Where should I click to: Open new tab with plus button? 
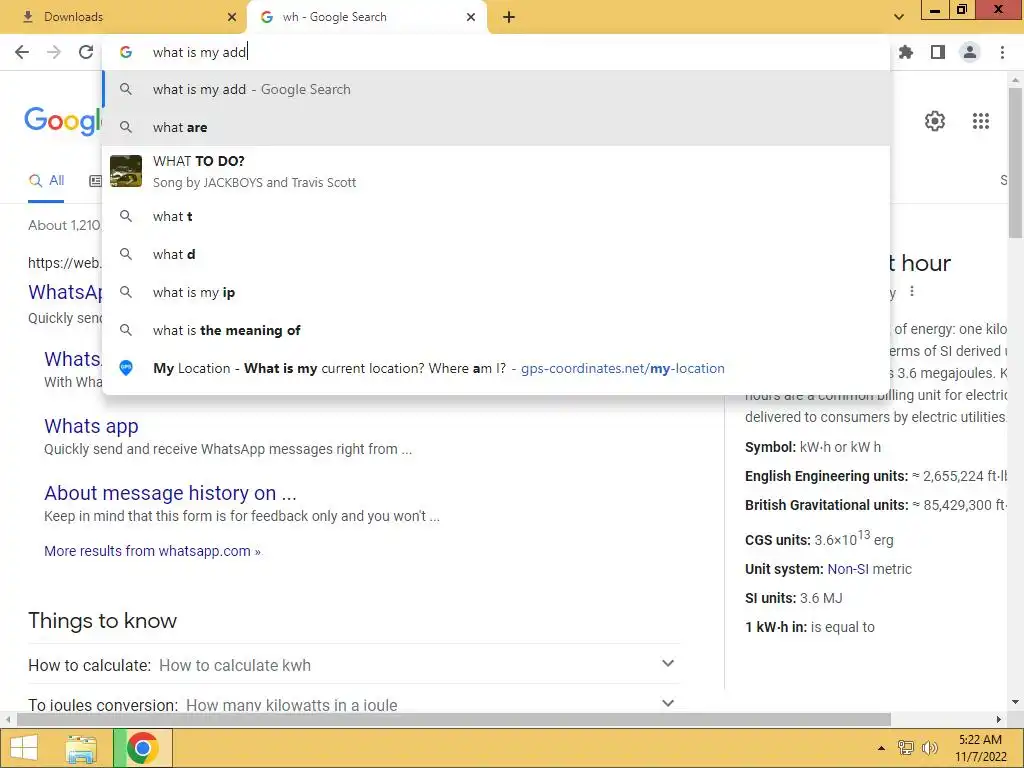pos(509,17)
